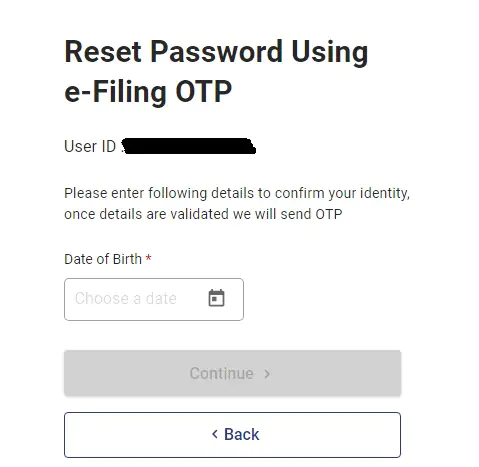
Task: Click the 'Continue' text label
Action: [x=222, y=373]
